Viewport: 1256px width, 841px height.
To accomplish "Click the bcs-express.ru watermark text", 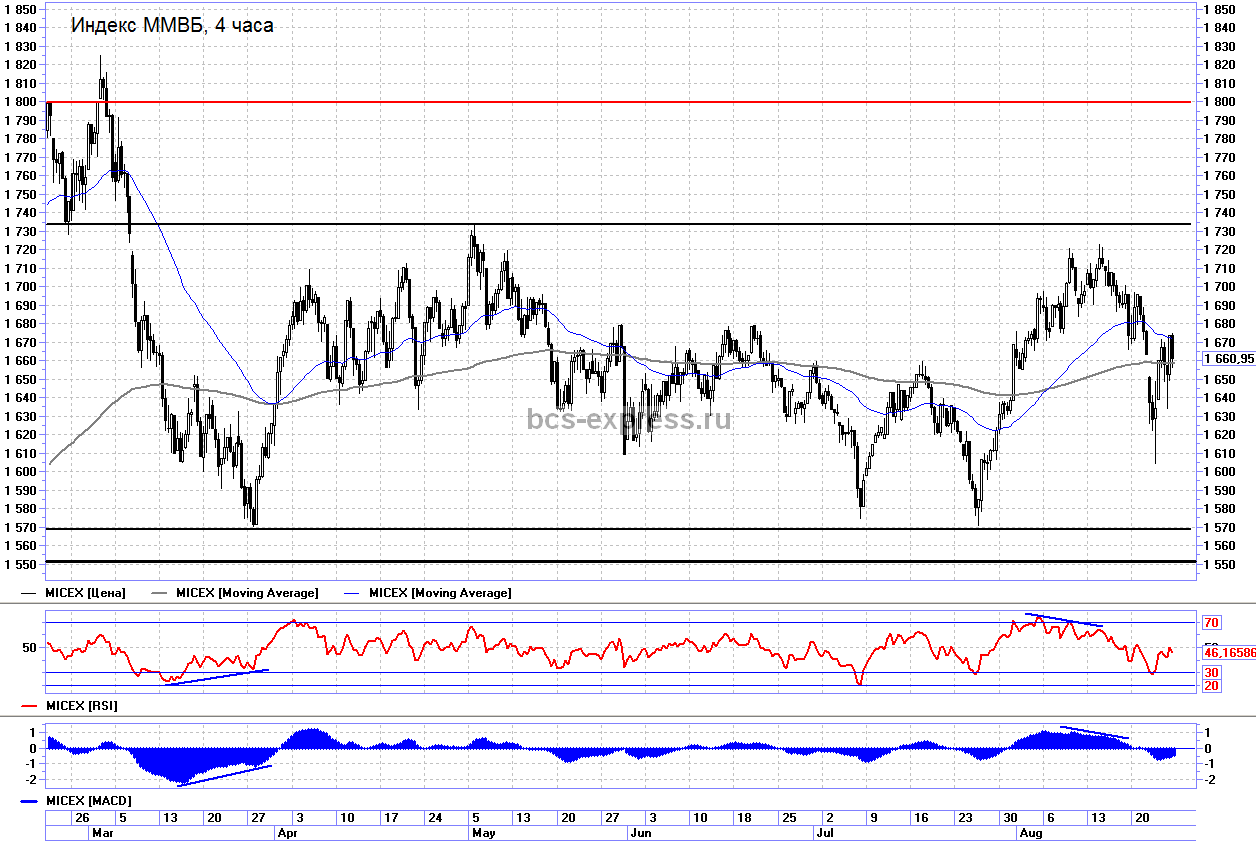I will [x=629, y=419].
